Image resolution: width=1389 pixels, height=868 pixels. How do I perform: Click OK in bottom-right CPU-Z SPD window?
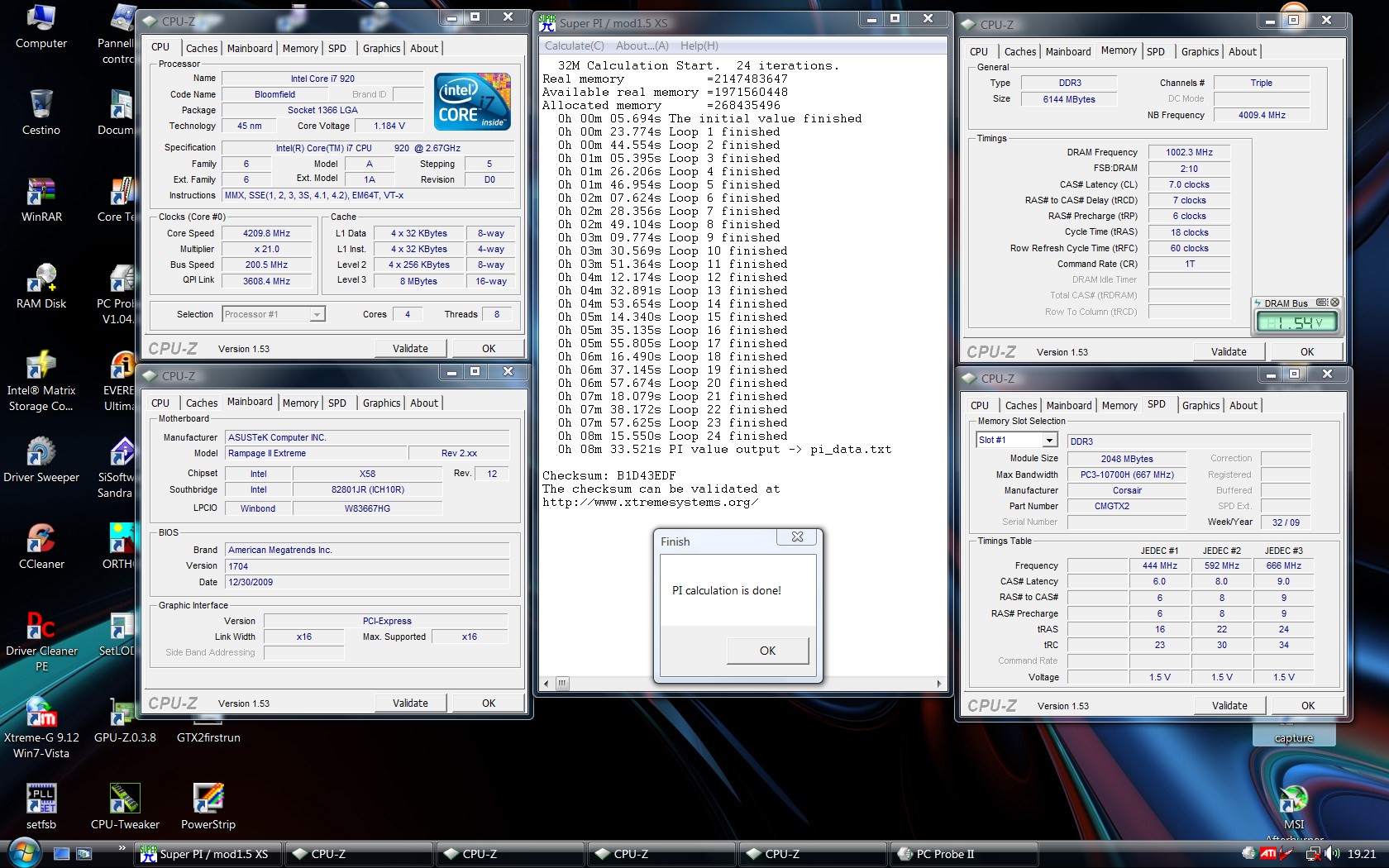(x=1308, y=706)
